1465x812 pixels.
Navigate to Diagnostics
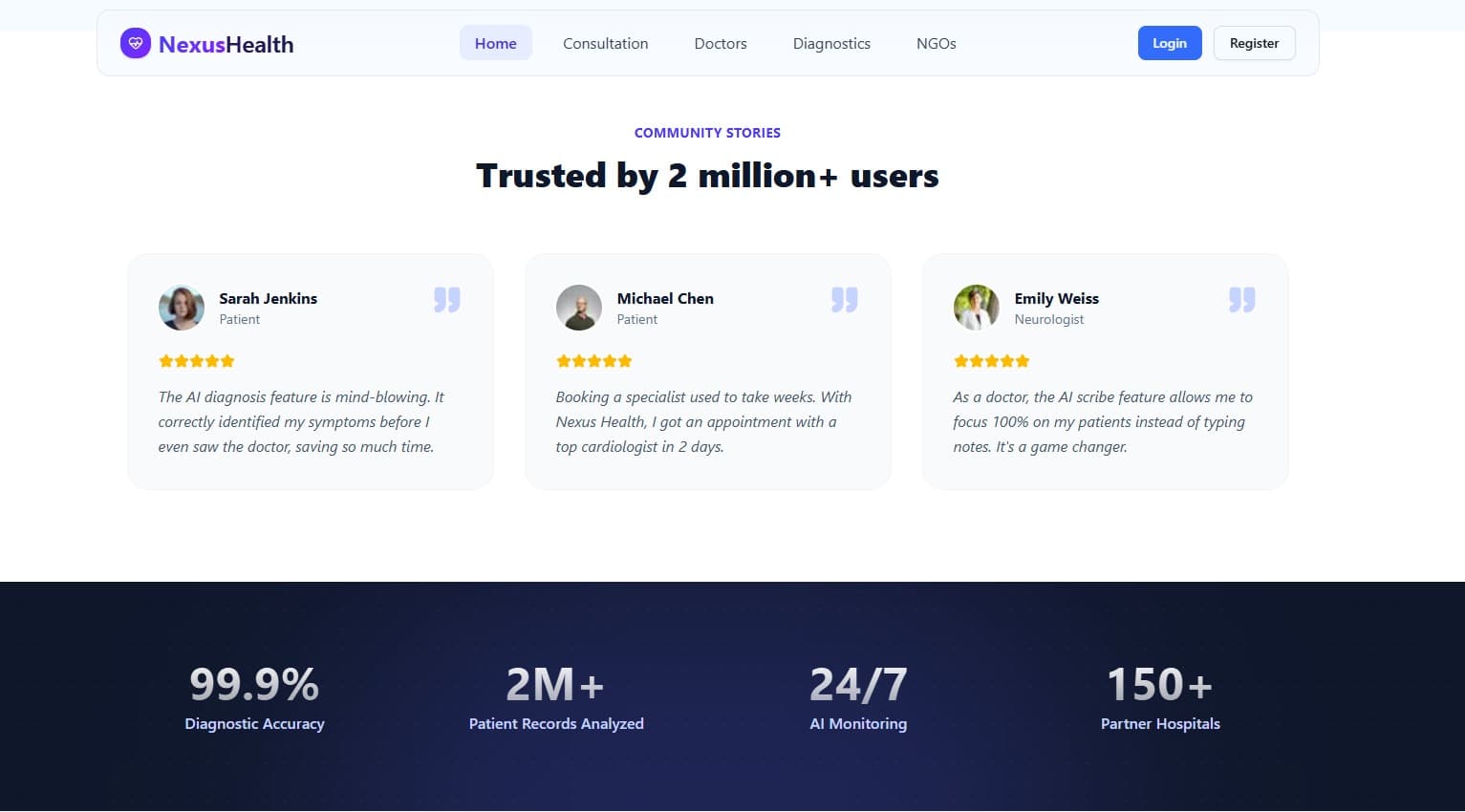(x=831, y=43)
